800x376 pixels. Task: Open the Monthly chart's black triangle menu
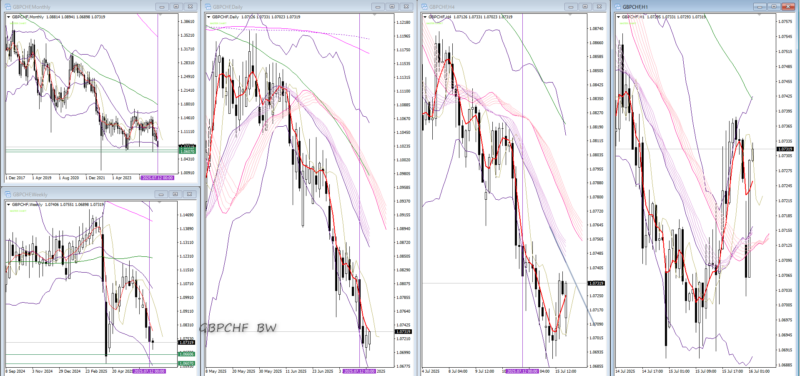click(8, 16)
